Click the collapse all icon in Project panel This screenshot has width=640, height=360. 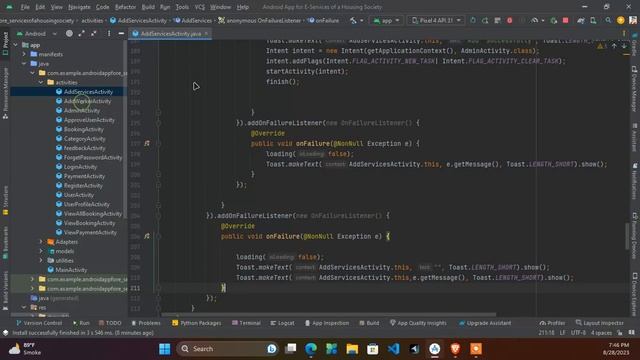94,33
